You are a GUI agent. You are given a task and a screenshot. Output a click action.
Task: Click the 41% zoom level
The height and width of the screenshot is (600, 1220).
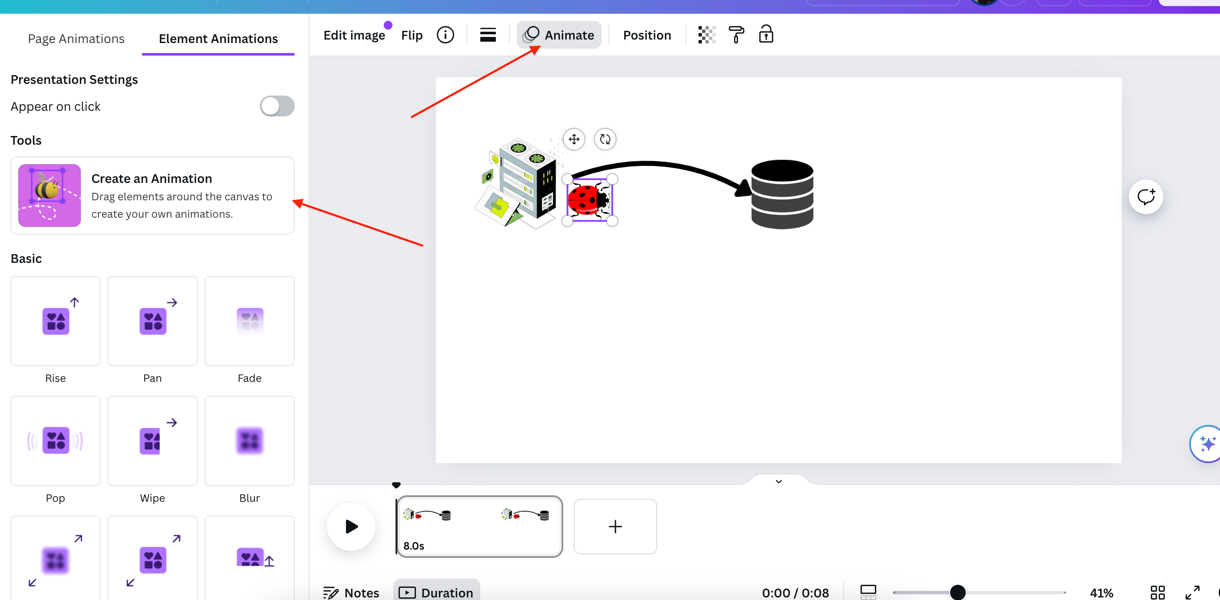(x=1101, y=593)
